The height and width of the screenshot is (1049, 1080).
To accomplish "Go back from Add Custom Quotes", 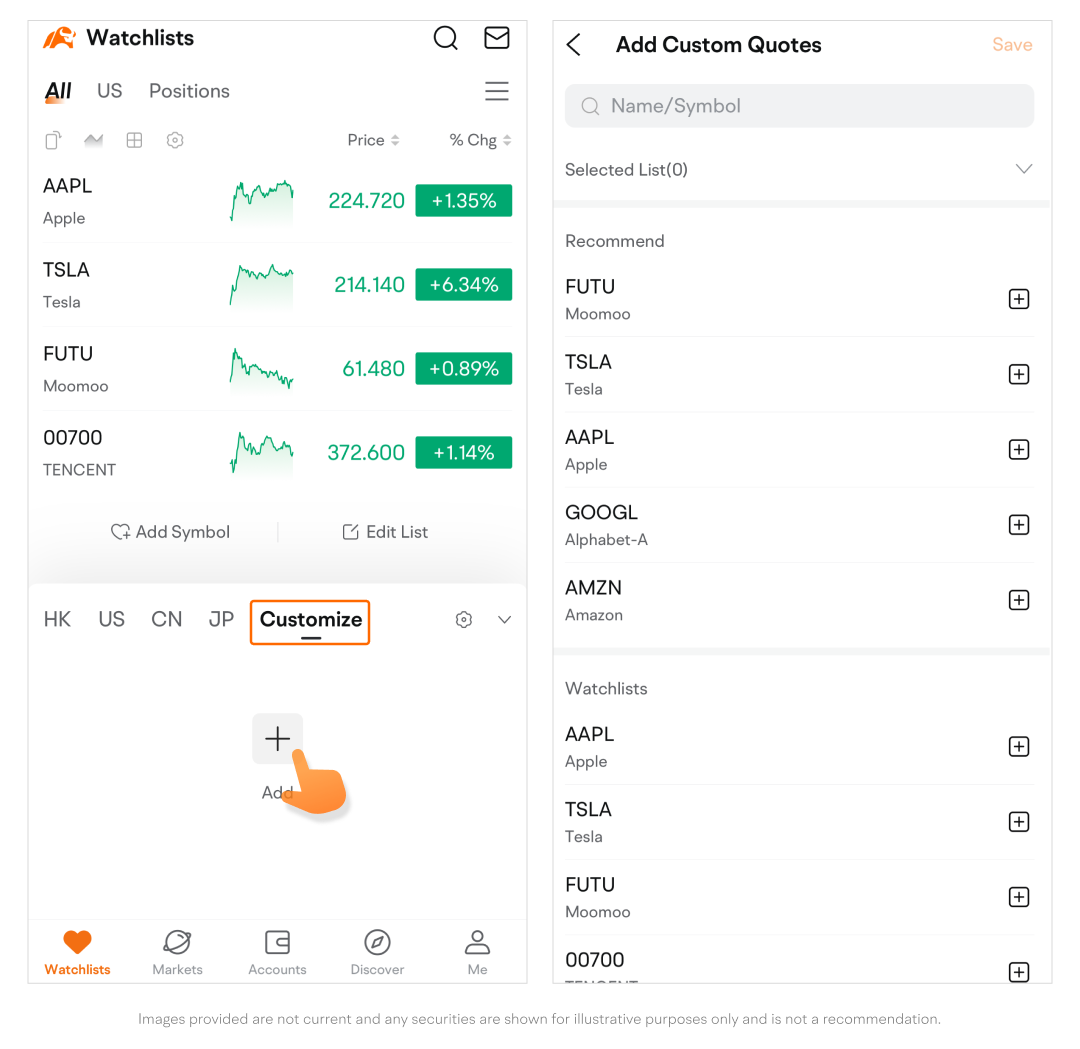I will [573, 45].
